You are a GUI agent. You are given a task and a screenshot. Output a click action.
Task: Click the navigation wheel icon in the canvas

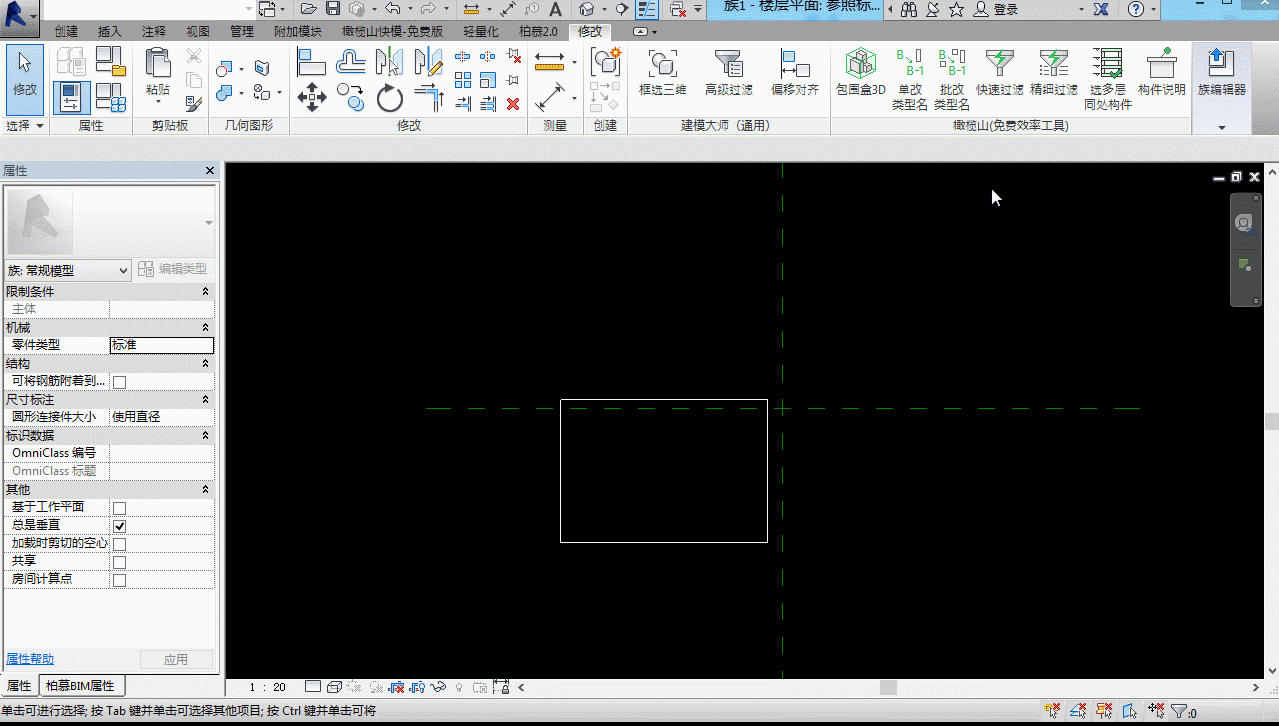point(1244,223)
